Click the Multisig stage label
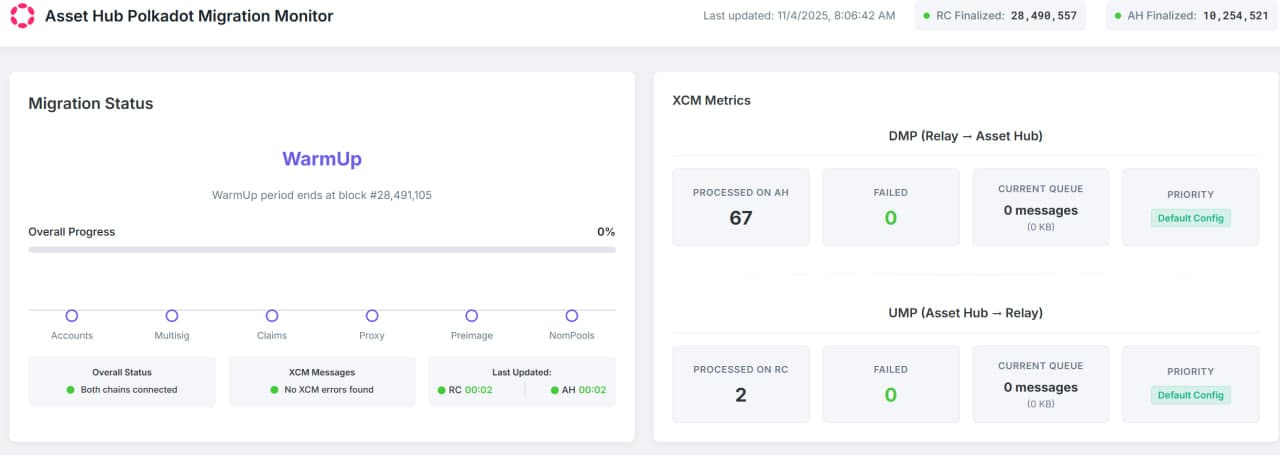 (x=172, y=336)
